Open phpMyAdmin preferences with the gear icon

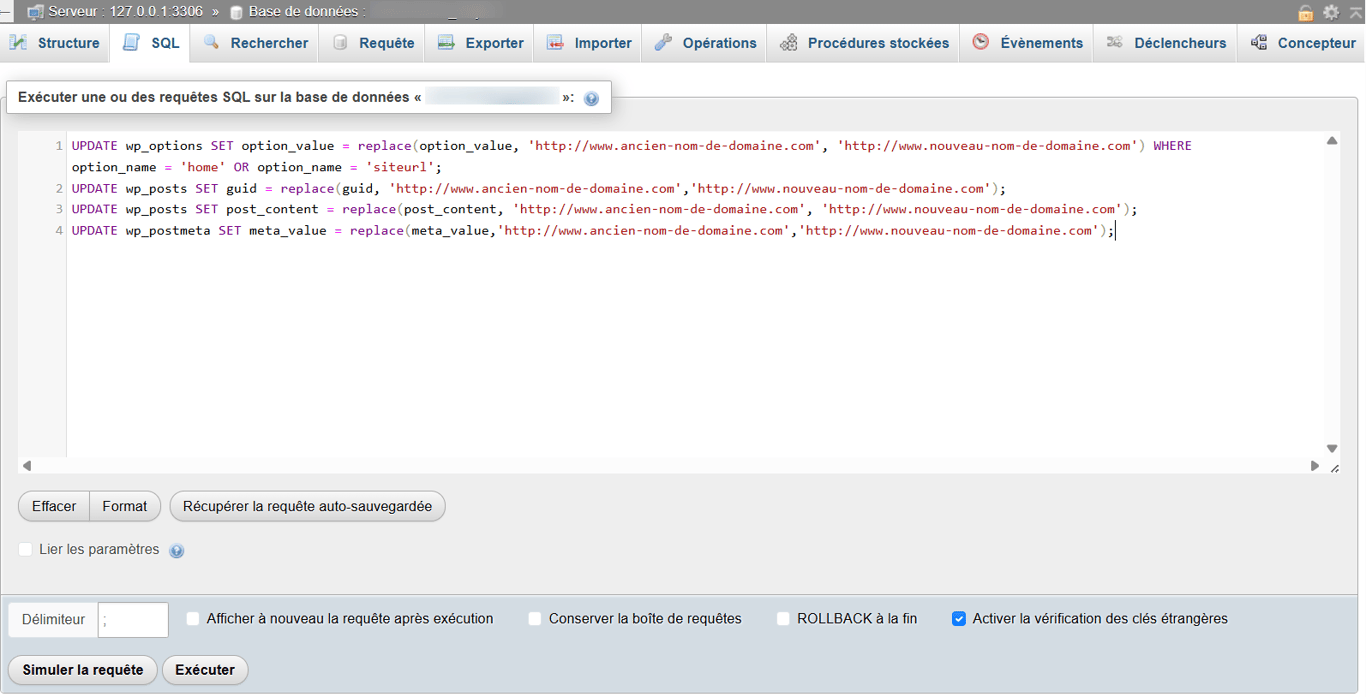pyautogui.click(x=1330, y=12)
